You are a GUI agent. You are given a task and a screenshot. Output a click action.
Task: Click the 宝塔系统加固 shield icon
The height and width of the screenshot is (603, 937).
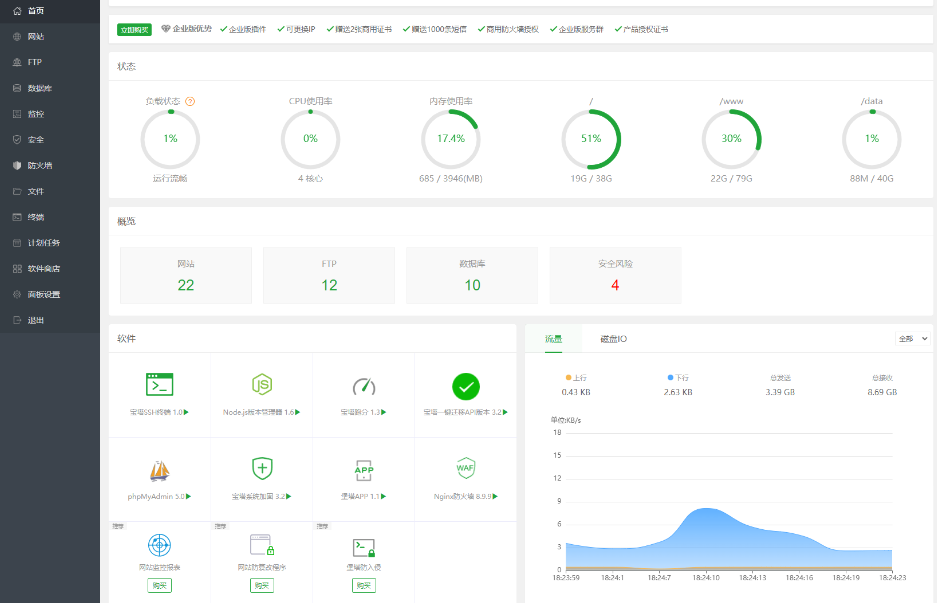point(262,468)
